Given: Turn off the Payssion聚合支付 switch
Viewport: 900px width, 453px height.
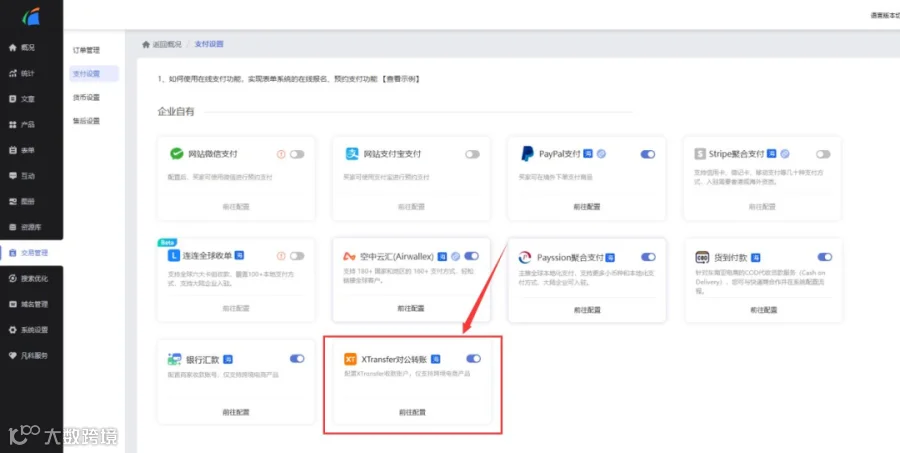Looking at the screenshot, I should pos(648,257).
